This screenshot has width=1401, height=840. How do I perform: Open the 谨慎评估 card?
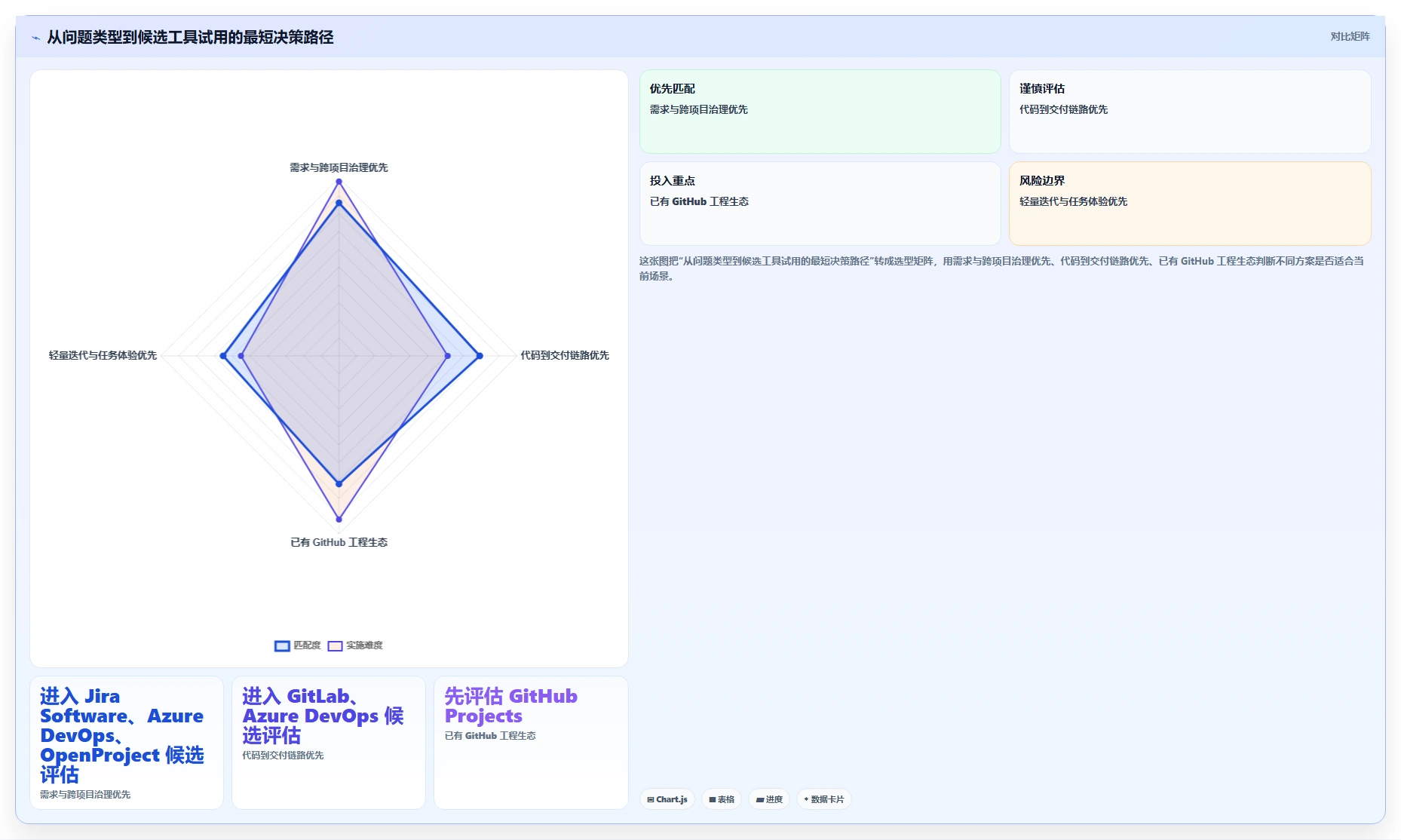1190,112
